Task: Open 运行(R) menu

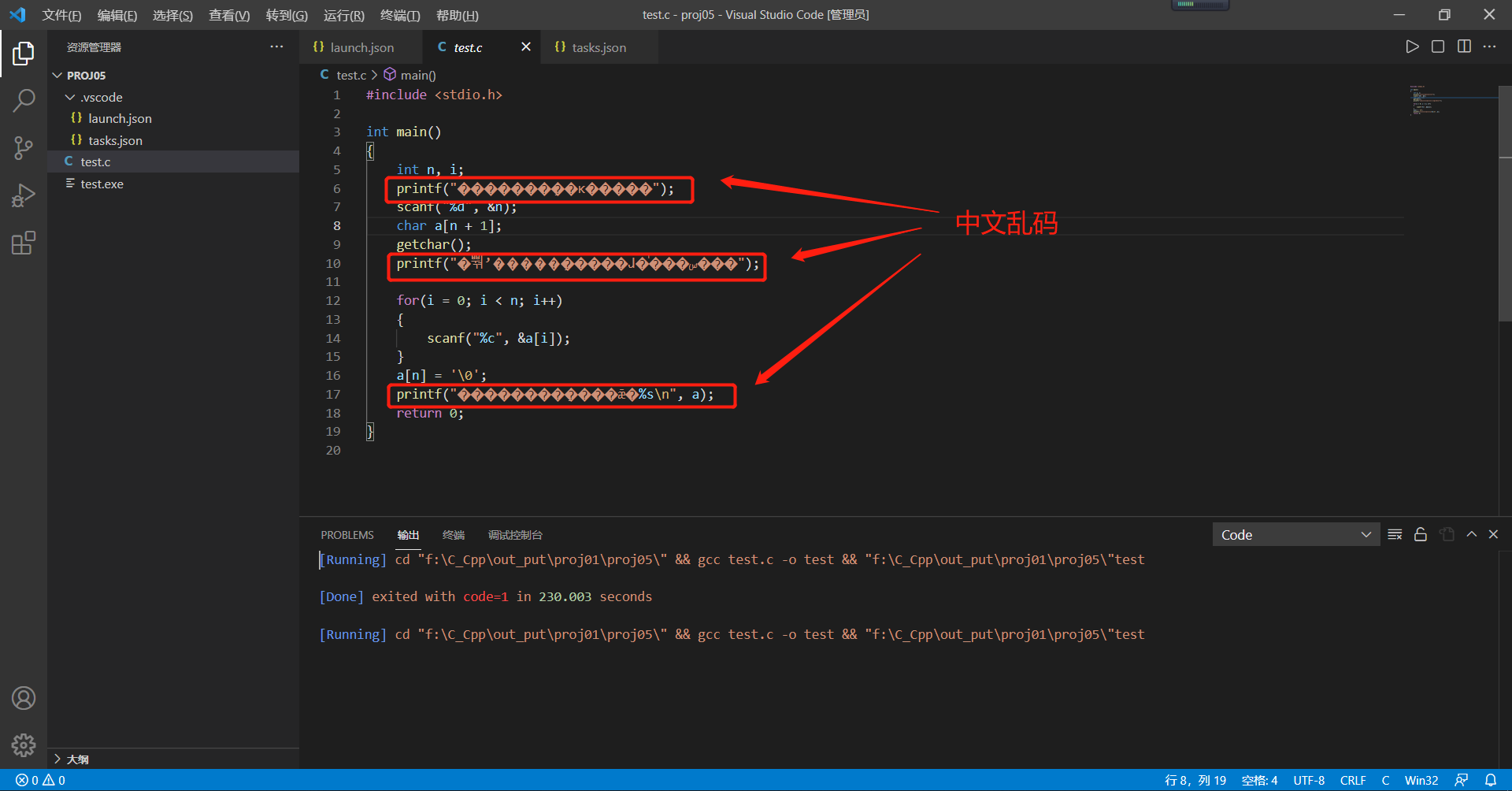Action: pos(344,15)
